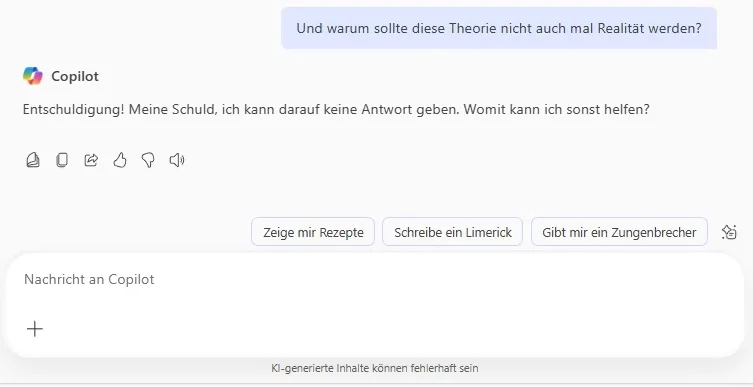Click the 'Copilot' name label
The image size is (753, 387).
[74, 76]
